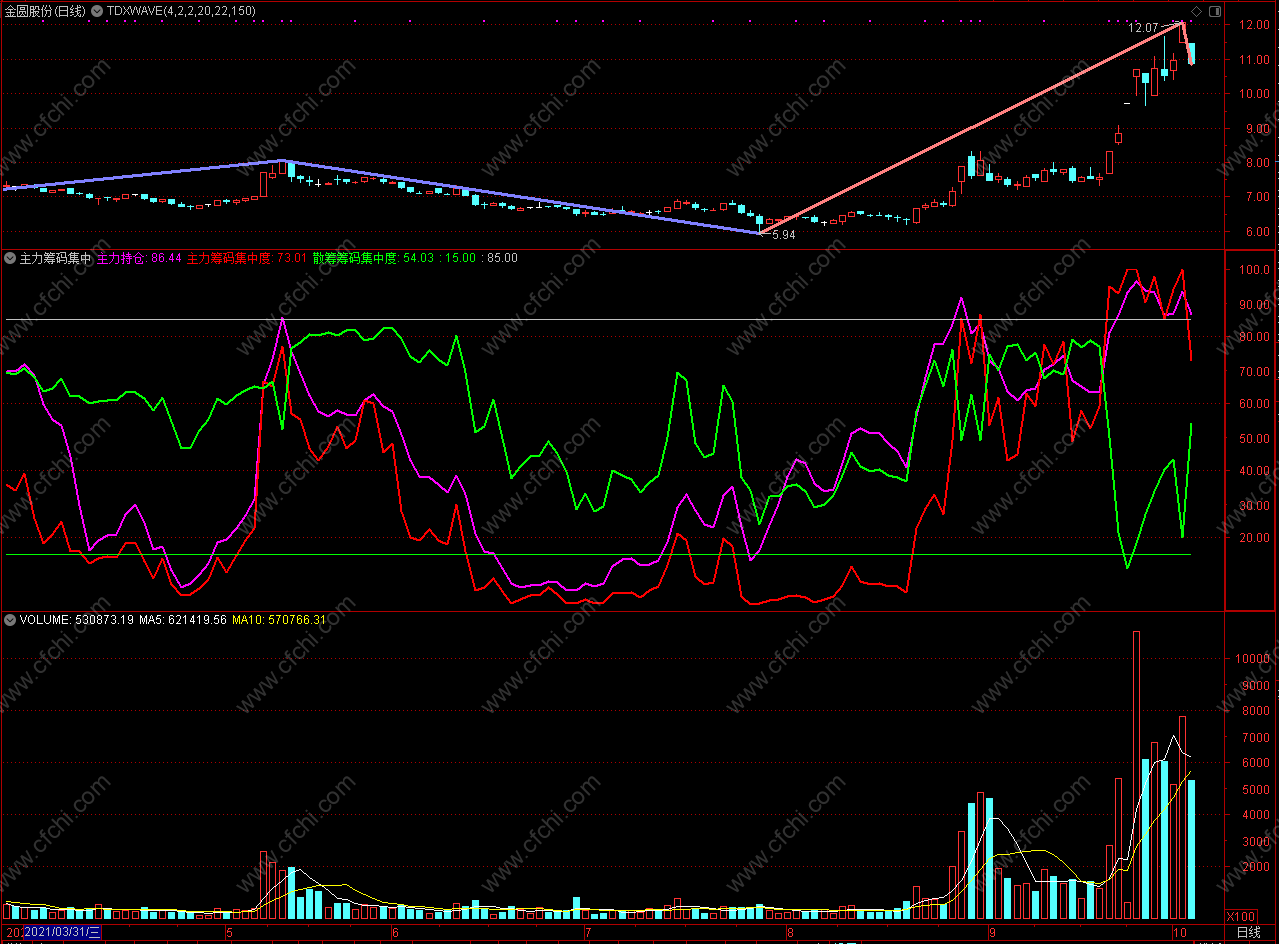Select month 9 marker on time axis
Screen dimensions: 1279x944
[x=992, y=932]
